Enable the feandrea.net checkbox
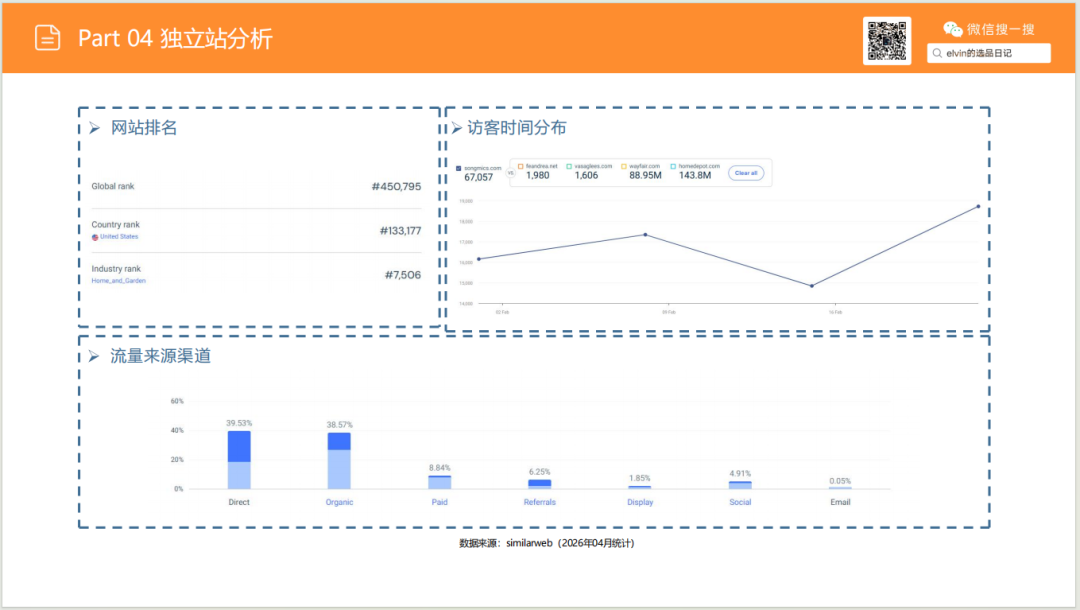 click(521, 166)
